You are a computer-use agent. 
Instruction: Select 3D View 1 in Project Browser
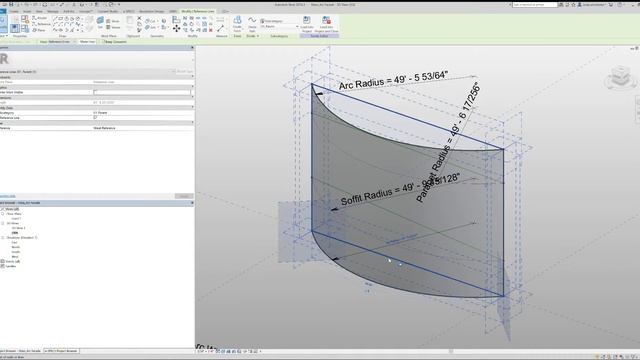click(x=18, y=228)
